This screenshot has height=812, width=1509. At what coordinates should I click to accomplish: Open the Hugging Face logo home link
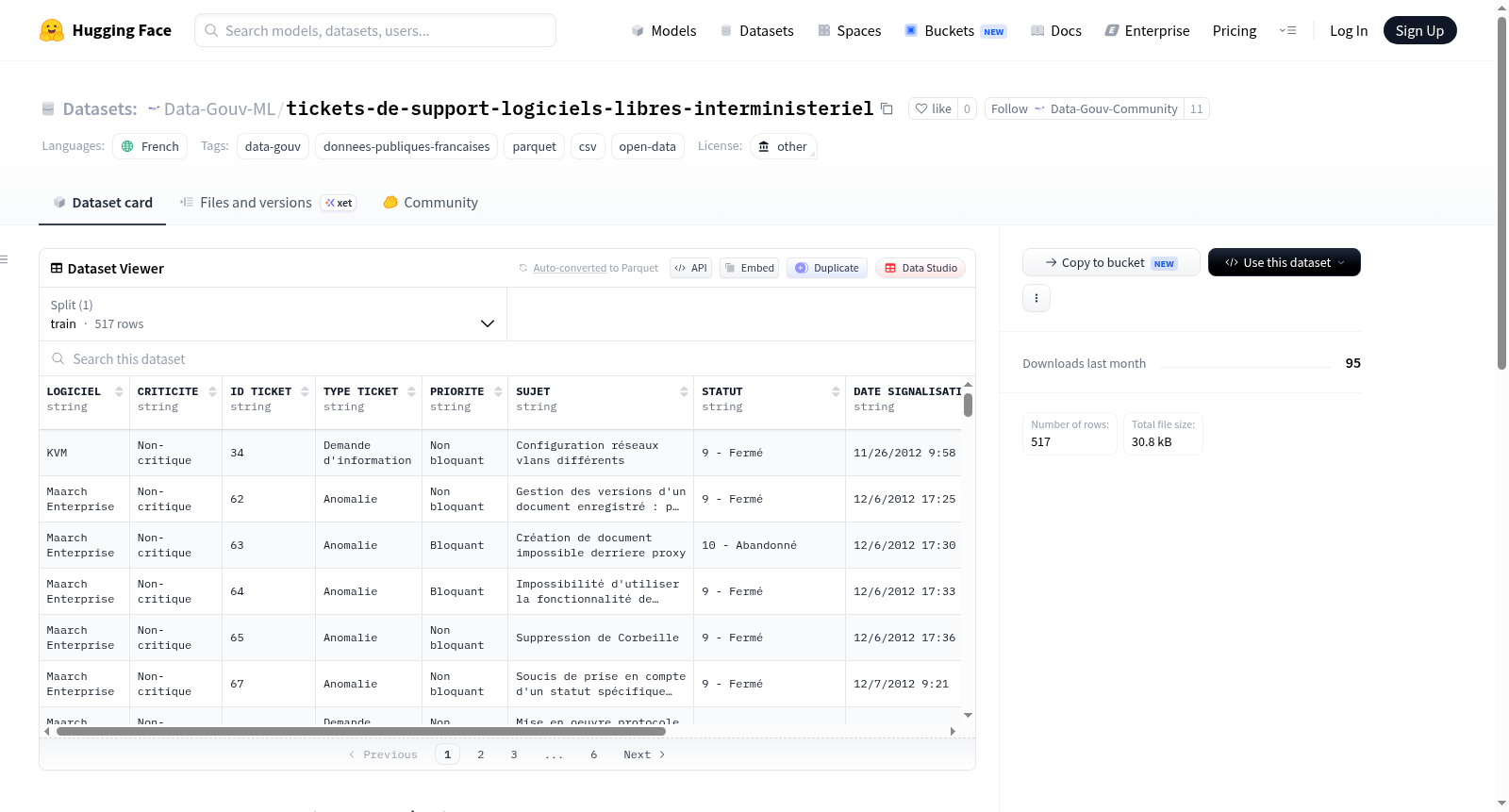click(106, 30)
